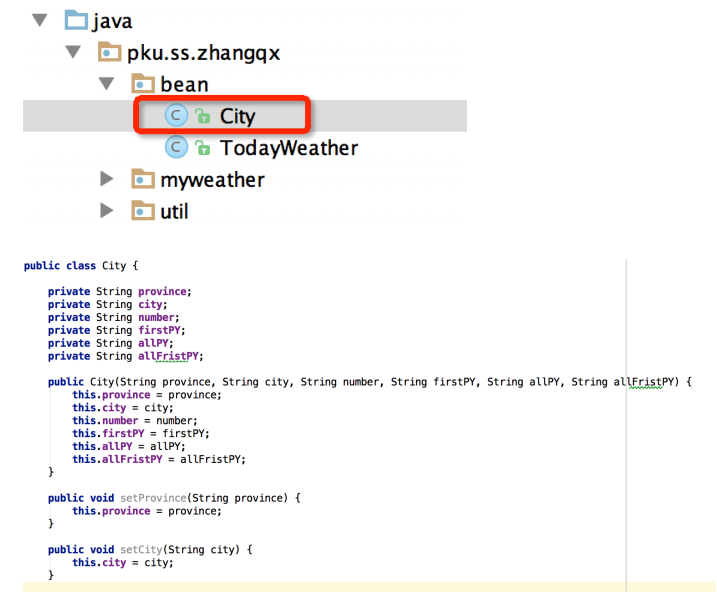Click the myweather package folder icon
The width and height of the screenshot is (717, 592).
(143, 180)
